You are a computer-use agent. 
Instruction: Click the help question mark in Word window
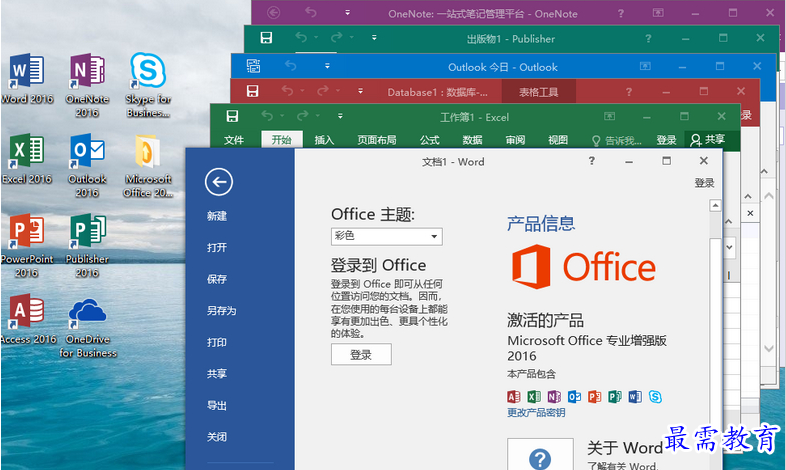(x=592, y=161)
